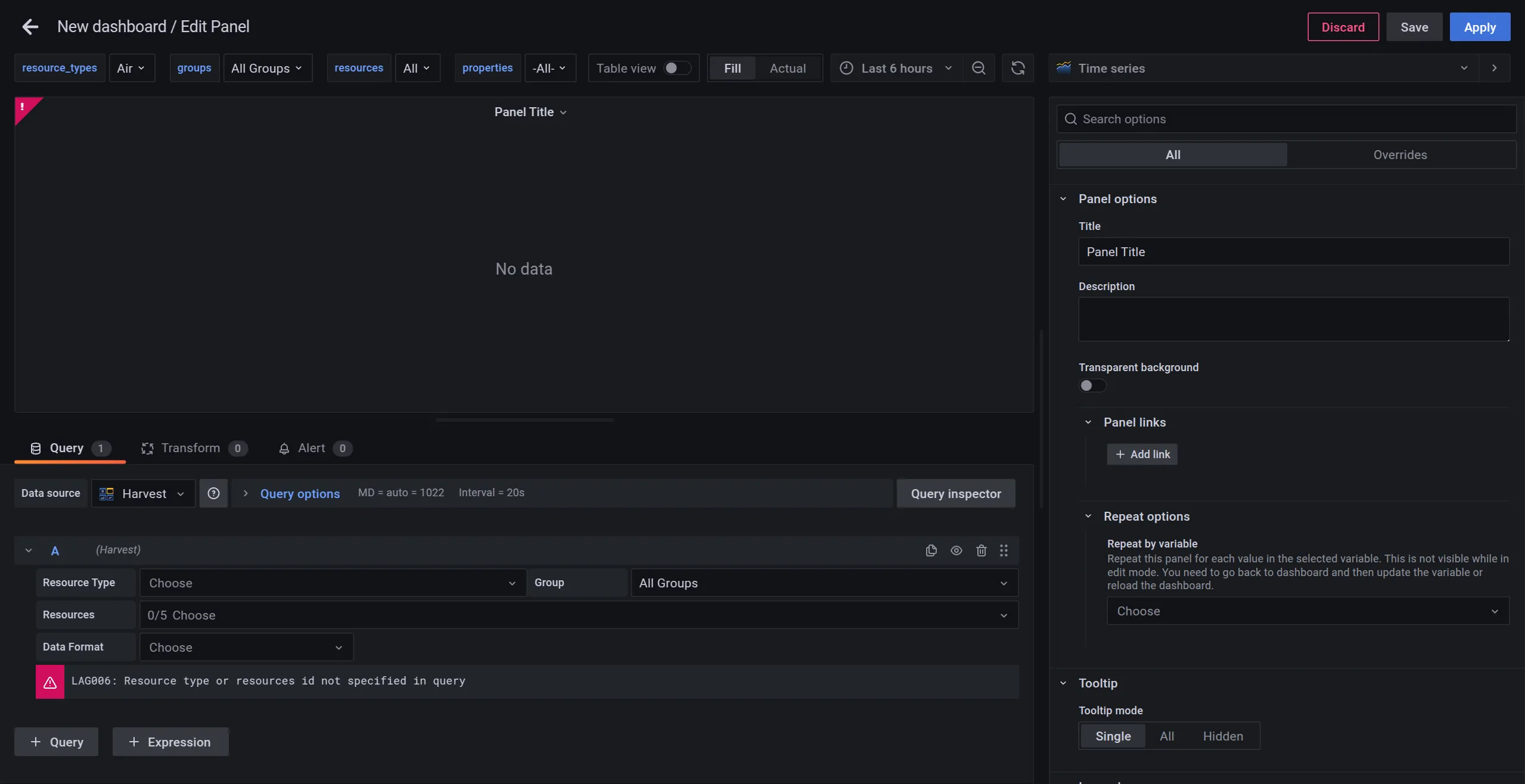Switch to the Transform tab
The height and width of the screenshot is (784, 1525).
coord(194,448)
